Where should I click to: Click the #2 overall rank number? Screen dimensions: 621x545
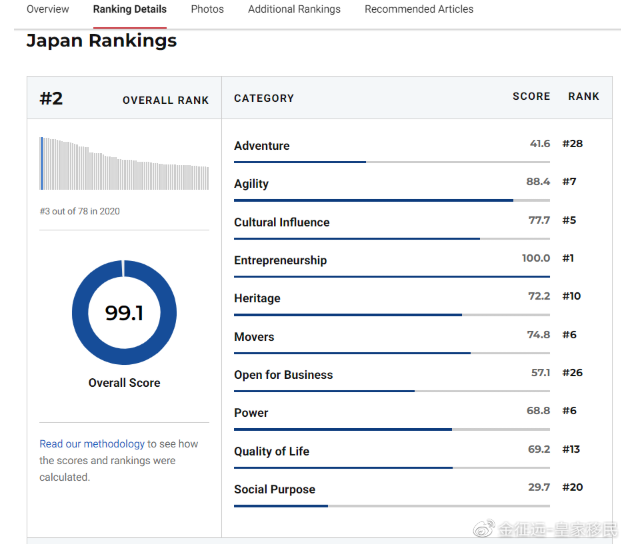(51, 99)
